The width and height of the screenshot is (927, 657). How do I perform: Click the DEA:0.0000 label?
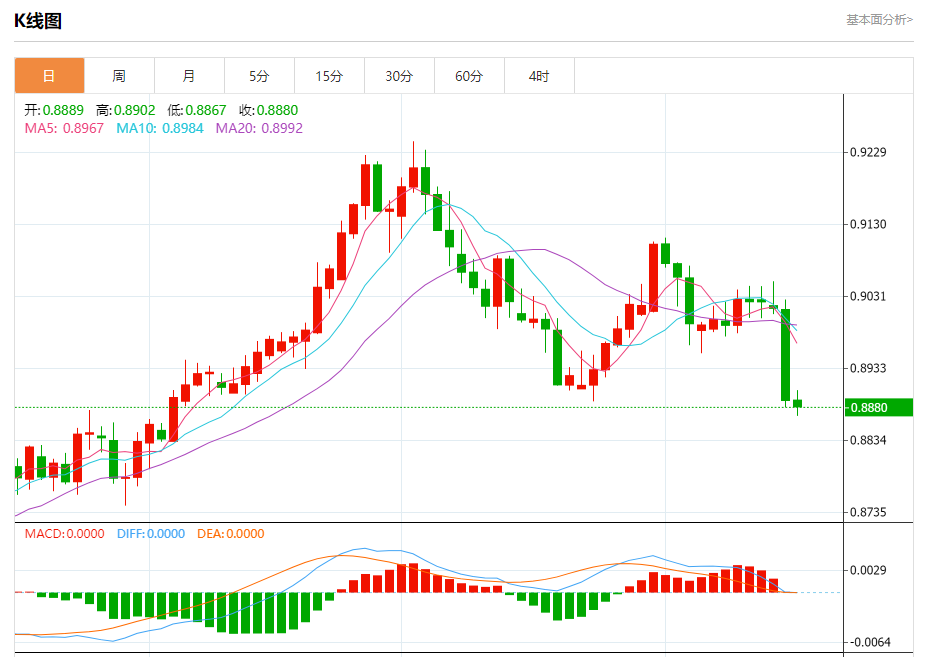coord(231,533)
